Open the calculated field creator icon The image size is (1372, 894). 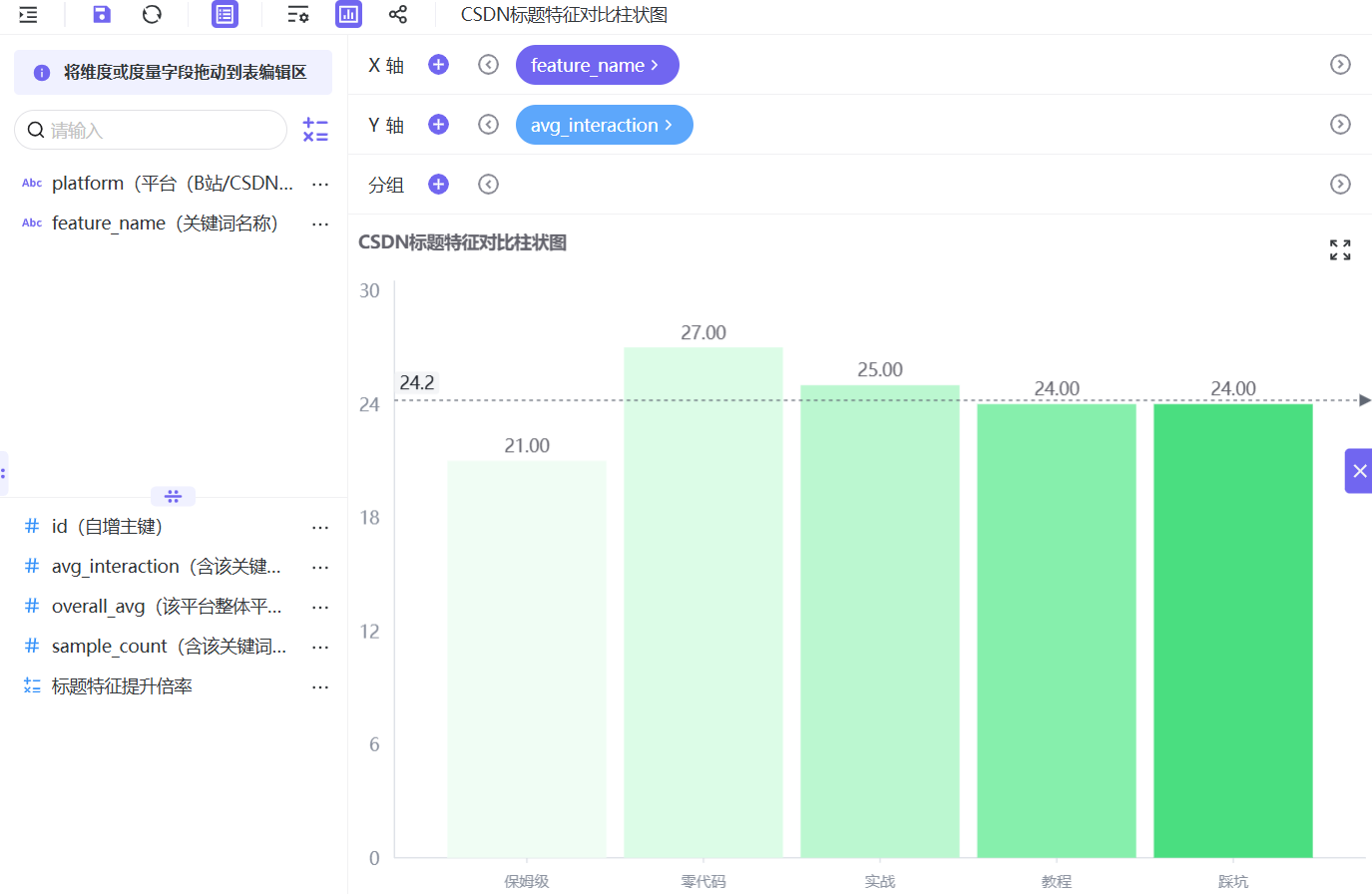pos(315,130)
